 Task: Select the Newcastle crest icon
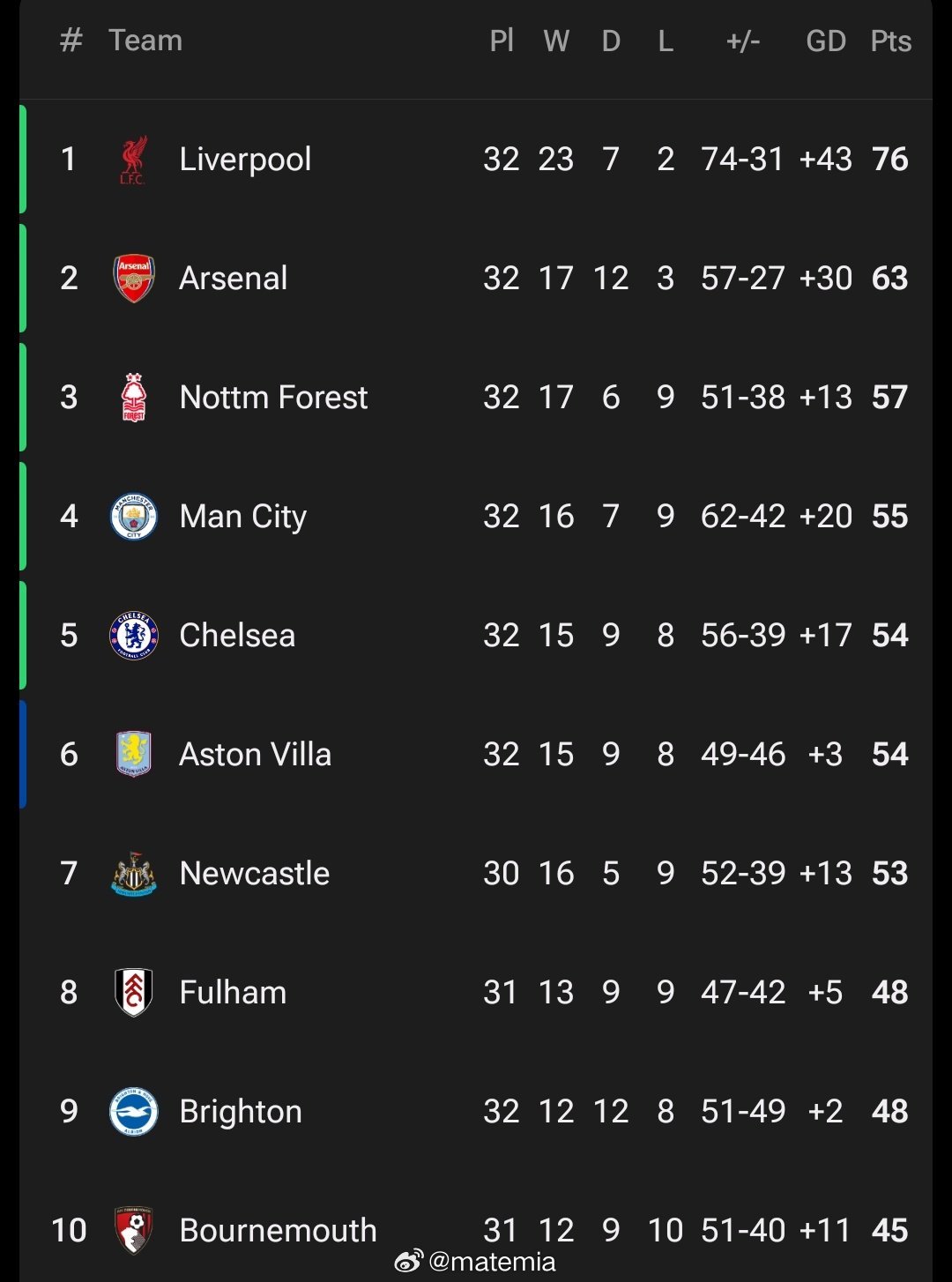tap(133, 874)
